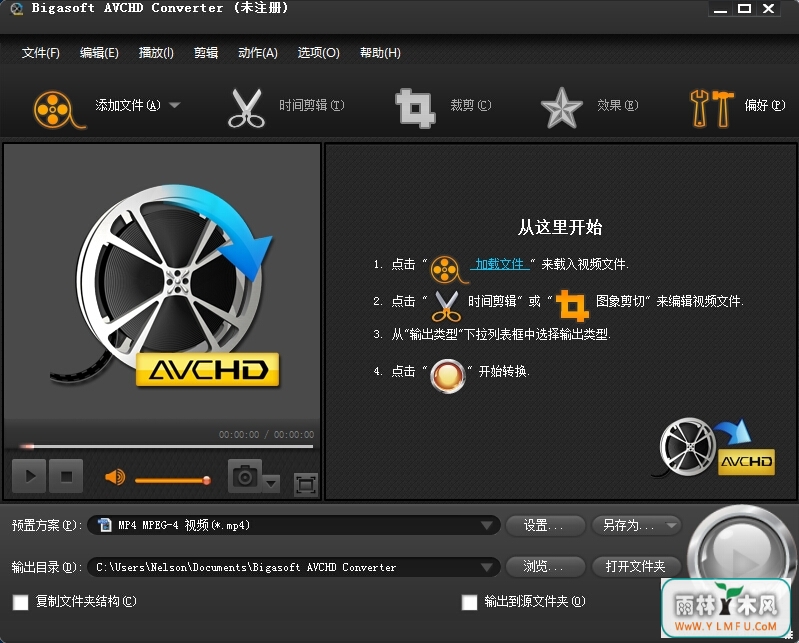Enable 输出到源文件夹 checkbox
Viewport: 799px width, 643px height.
pos(469,602)
